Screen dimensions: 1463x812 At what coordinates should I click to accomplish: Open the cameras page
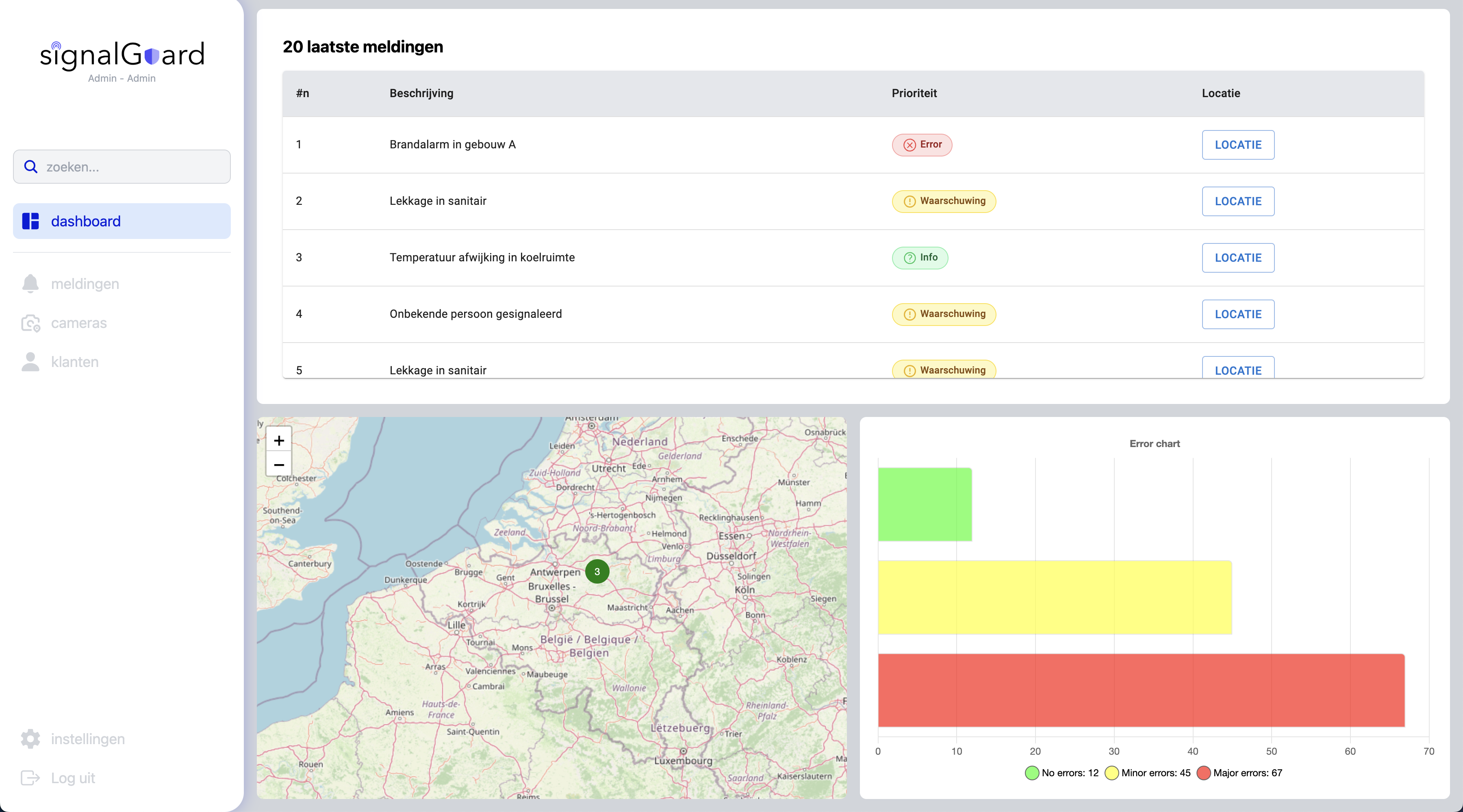[x=79, y=323]
